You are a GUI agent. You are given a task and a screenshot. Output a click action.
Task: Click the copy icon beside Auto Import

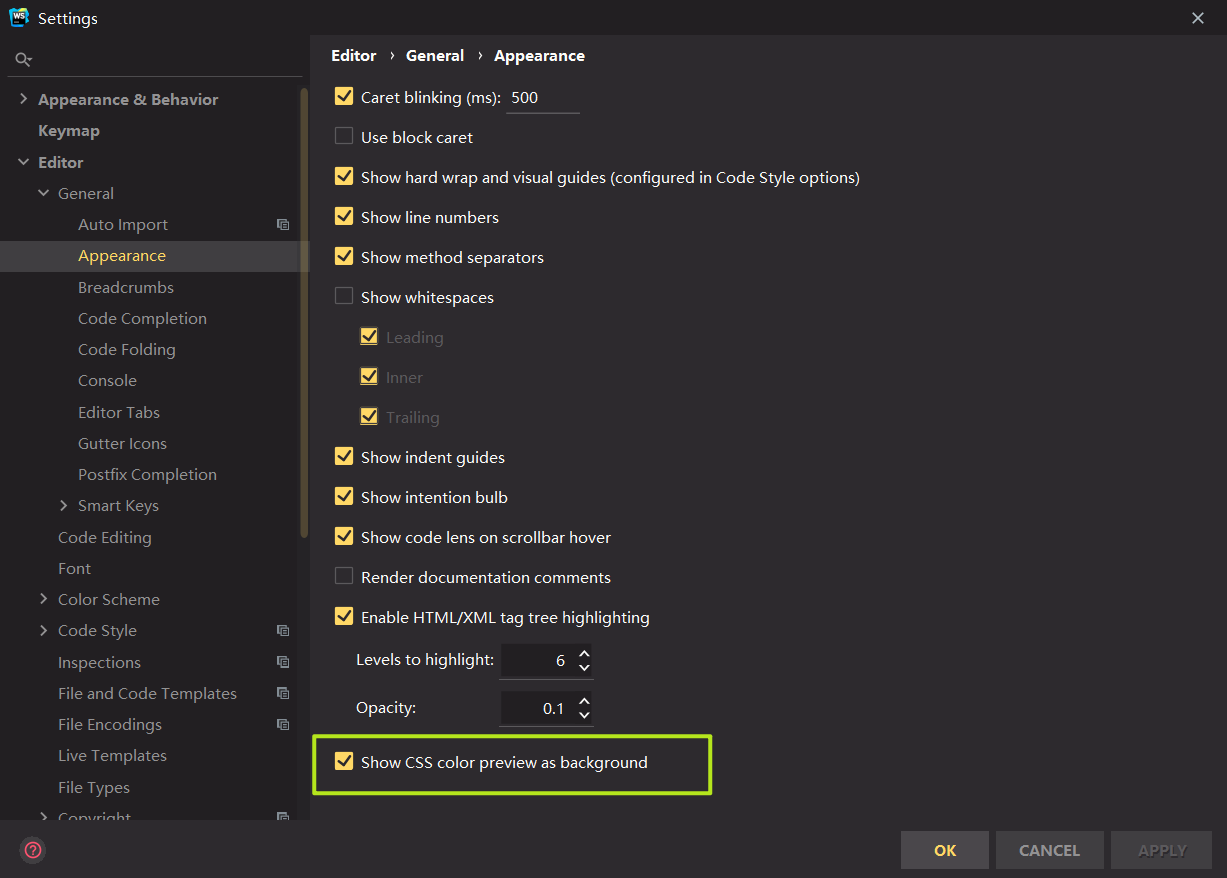pyautogui.click(x=283, y=225)
